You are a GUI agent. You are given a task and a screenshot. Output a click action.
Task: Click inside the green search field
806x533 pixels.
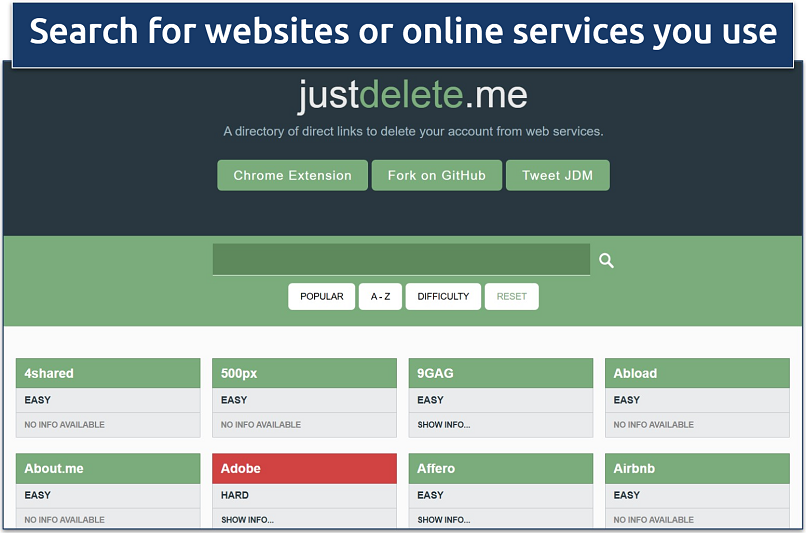401,260
